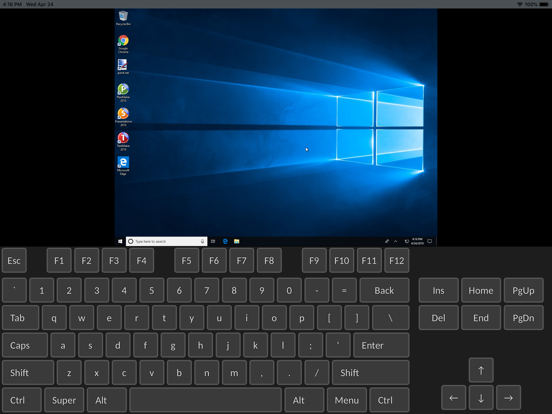Viewport: 552px width, 414px height.
Task: Tap the Shift key next to slash
Action: click(371, 373)
